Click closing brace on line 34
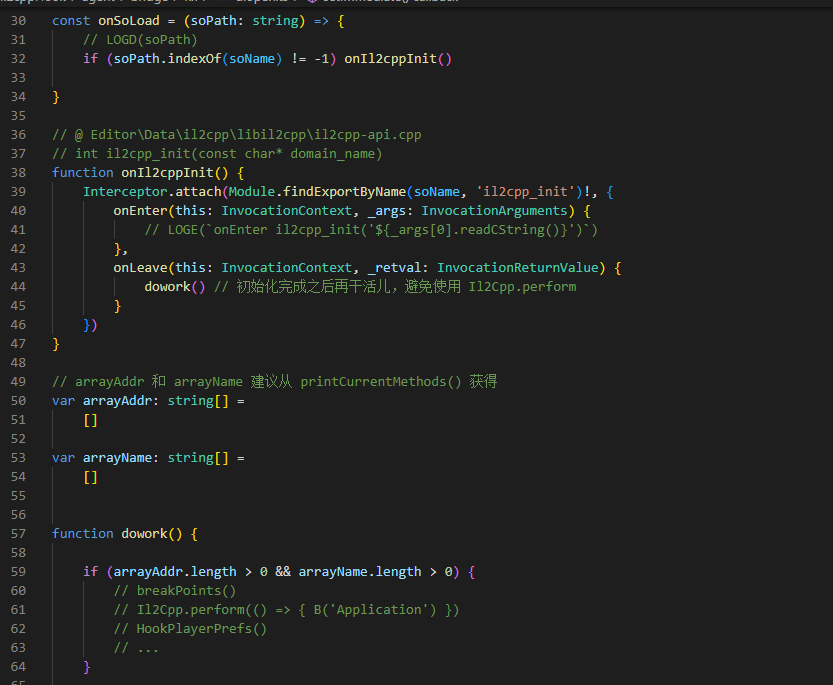Viewport: 833px width, 685px height. click(x=56, y=97)
